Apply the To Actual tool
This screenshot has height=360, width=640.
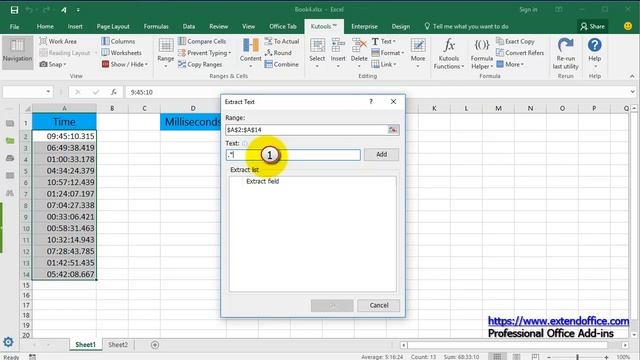click(x=282, y=41)
